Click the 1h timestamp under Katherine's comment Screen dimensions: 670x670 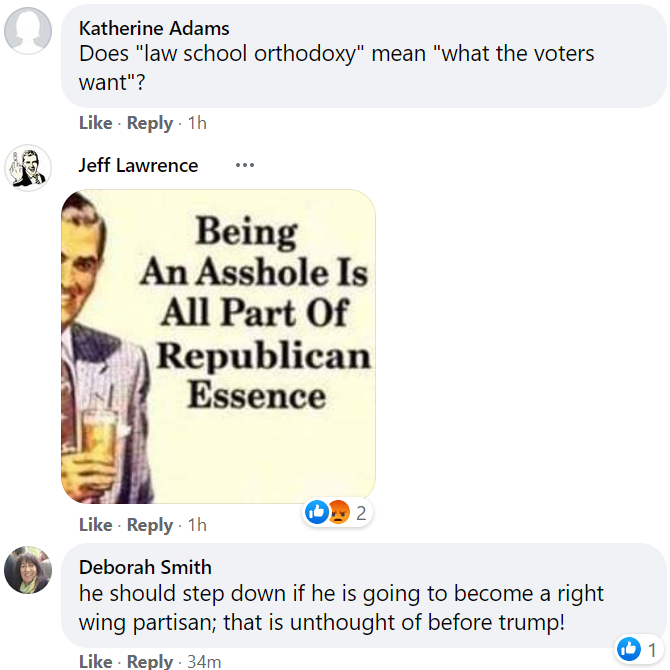[x=197, y=123]
